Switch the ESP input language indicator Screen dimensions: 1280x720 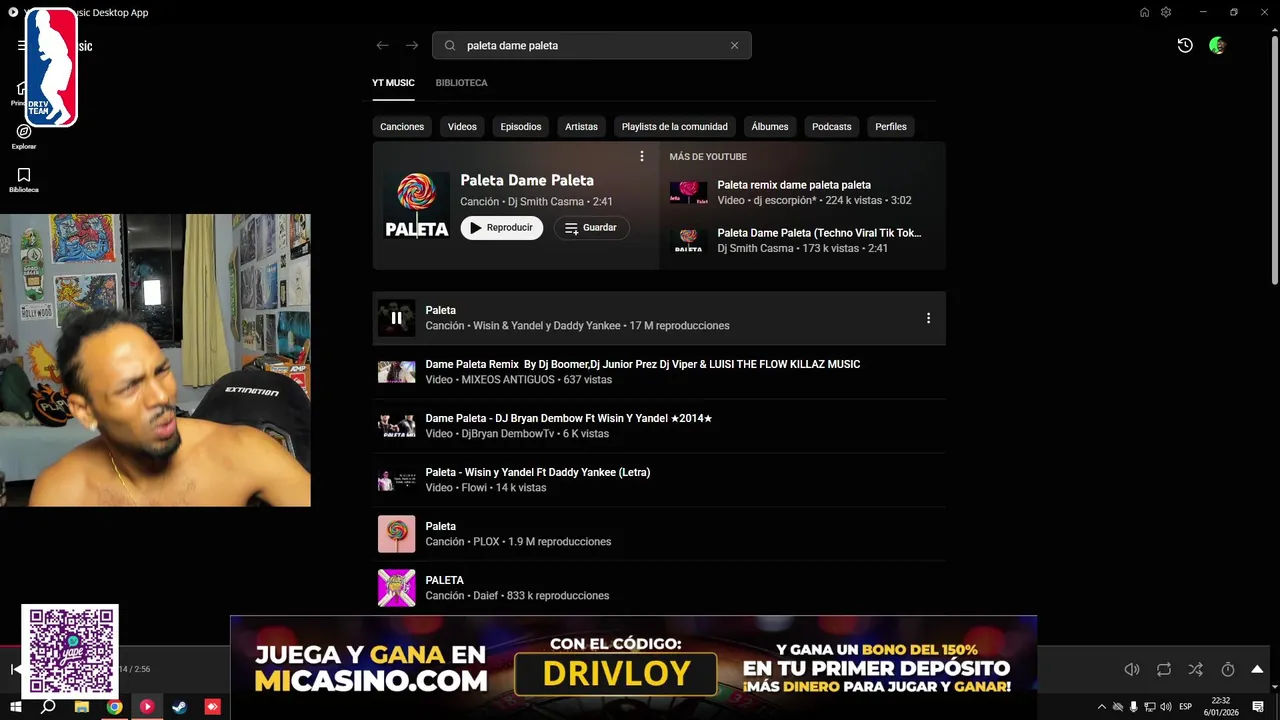pos(1186,707)
